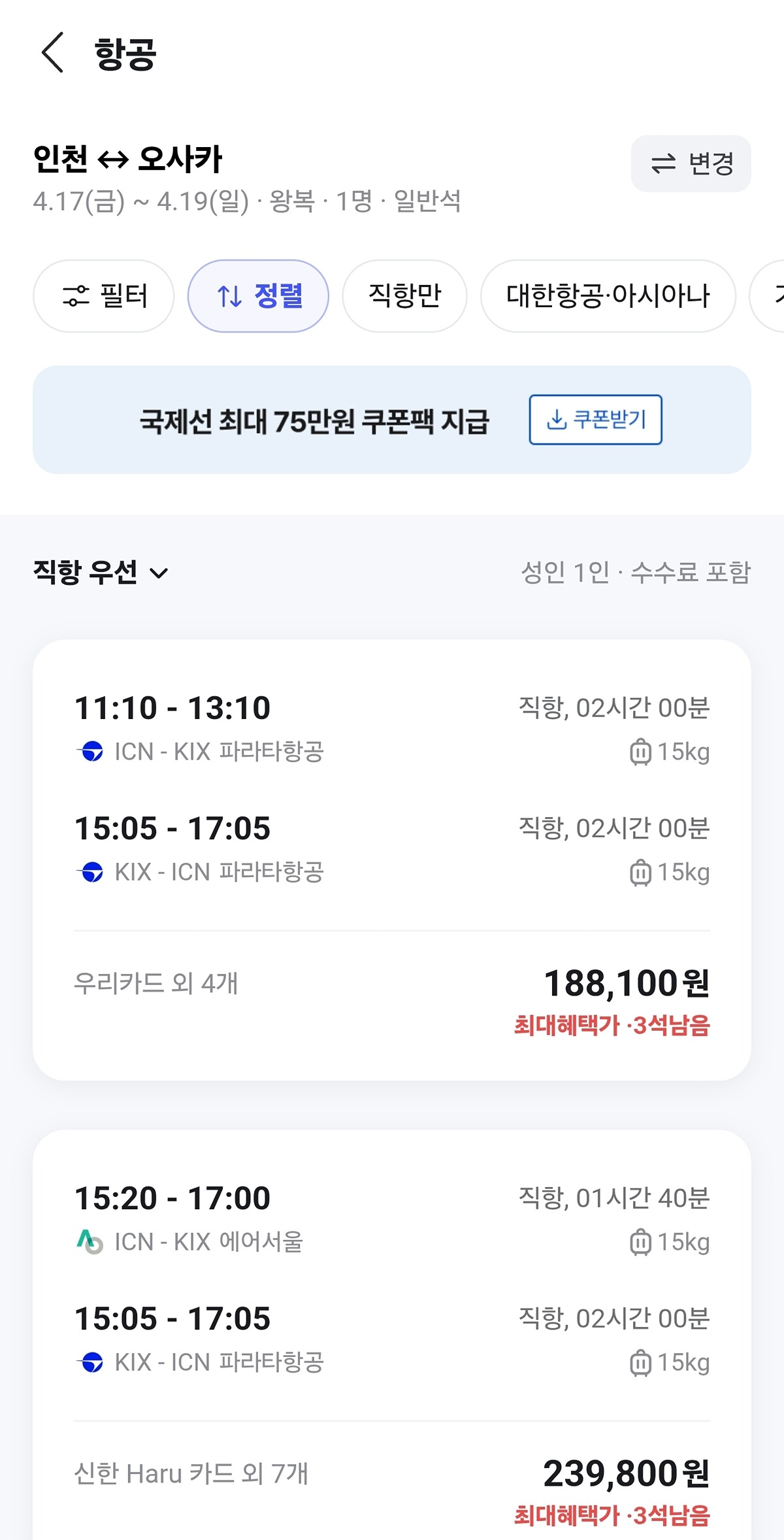
Task: Open the 필터 slider icon chip
Action: tap(76, 296)
